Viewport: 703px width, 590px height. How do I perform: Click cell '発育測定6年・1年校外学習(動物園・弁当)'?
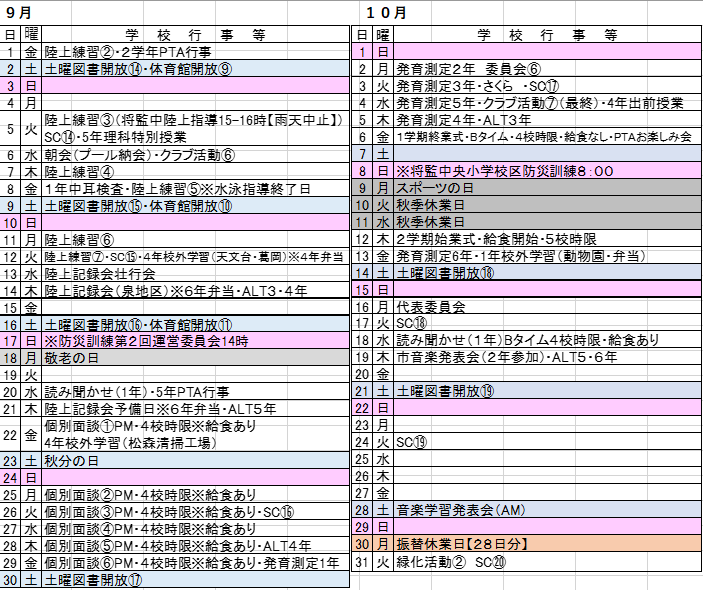coord(547,256)
